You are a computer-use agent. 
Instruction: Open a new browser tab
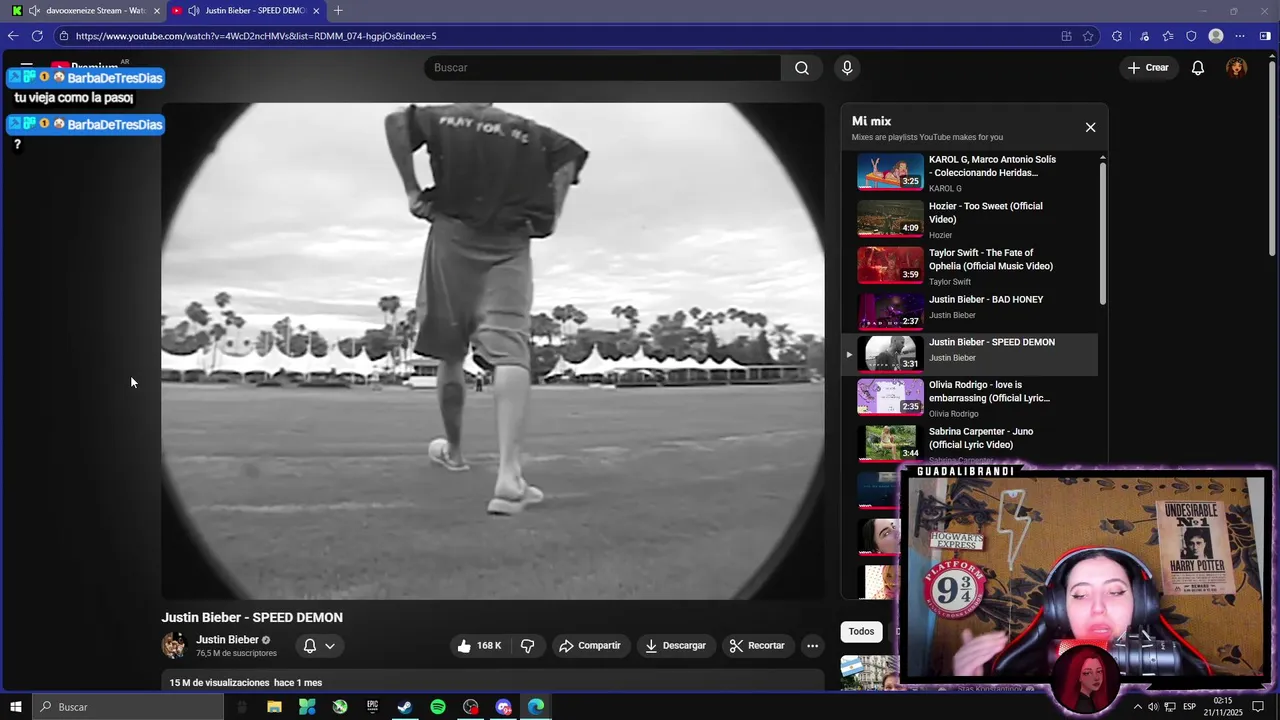coord(338,10)
